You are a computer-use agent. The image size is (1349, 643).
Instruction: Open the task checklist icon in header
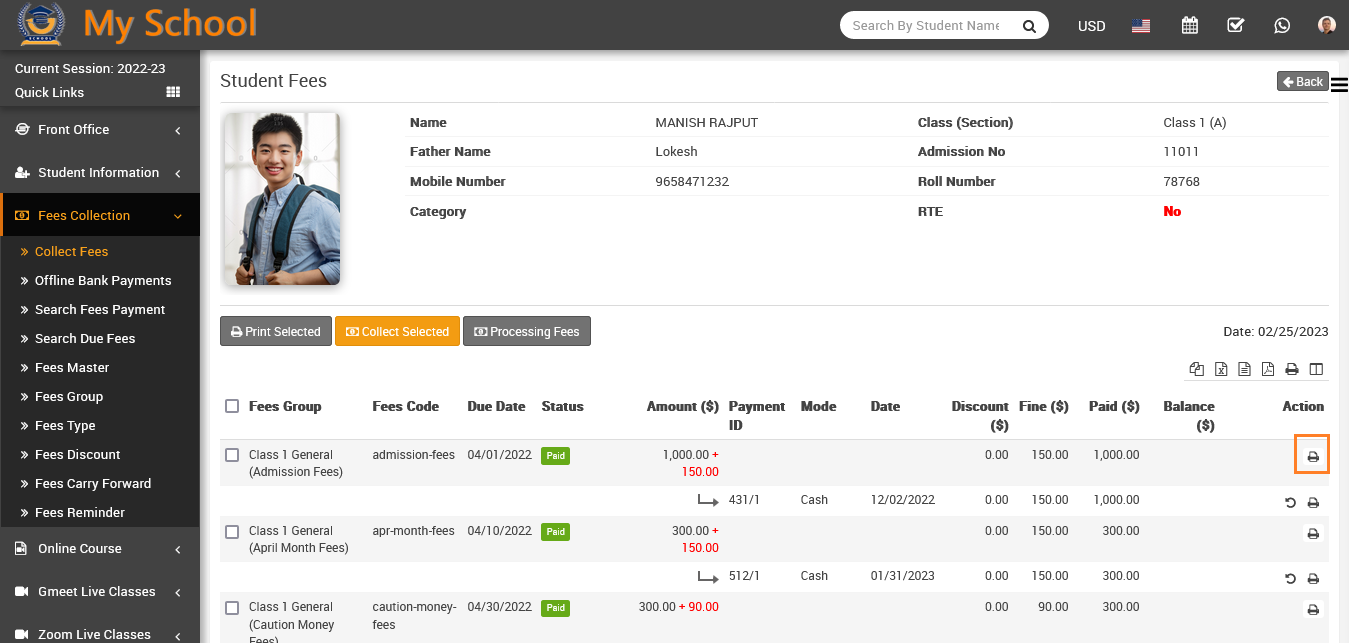point(1235,25)
